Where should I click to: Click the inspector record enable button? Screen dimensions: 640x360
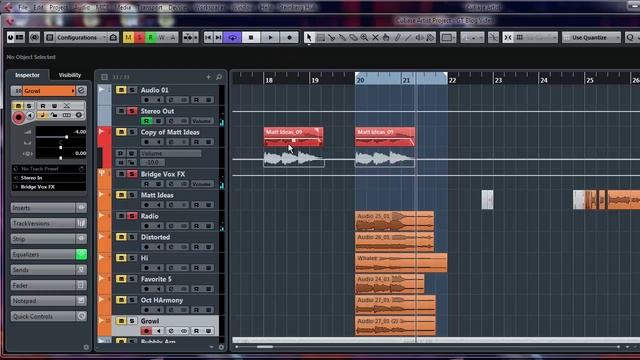click(x=18, y=118)
